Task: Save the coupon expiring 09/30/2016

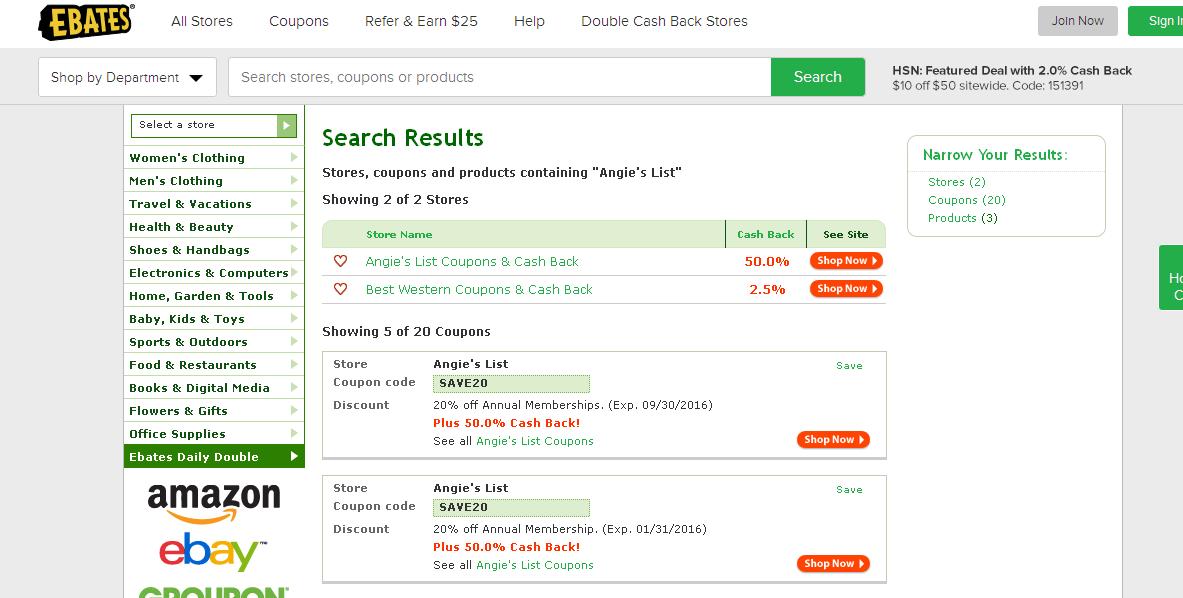Action: coord(849,366)
